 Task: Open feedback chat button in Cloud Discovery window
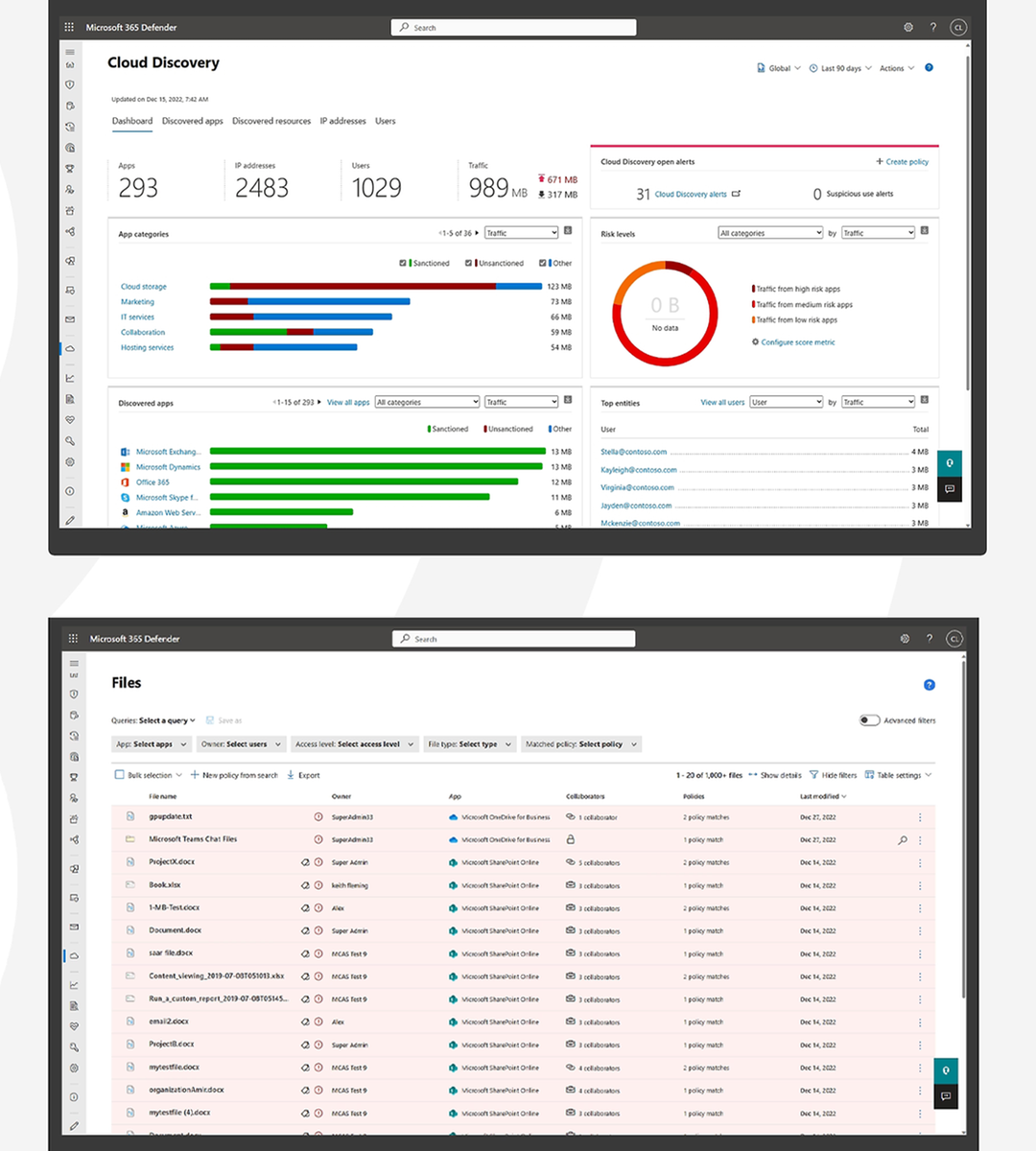(x=950, y=489)
